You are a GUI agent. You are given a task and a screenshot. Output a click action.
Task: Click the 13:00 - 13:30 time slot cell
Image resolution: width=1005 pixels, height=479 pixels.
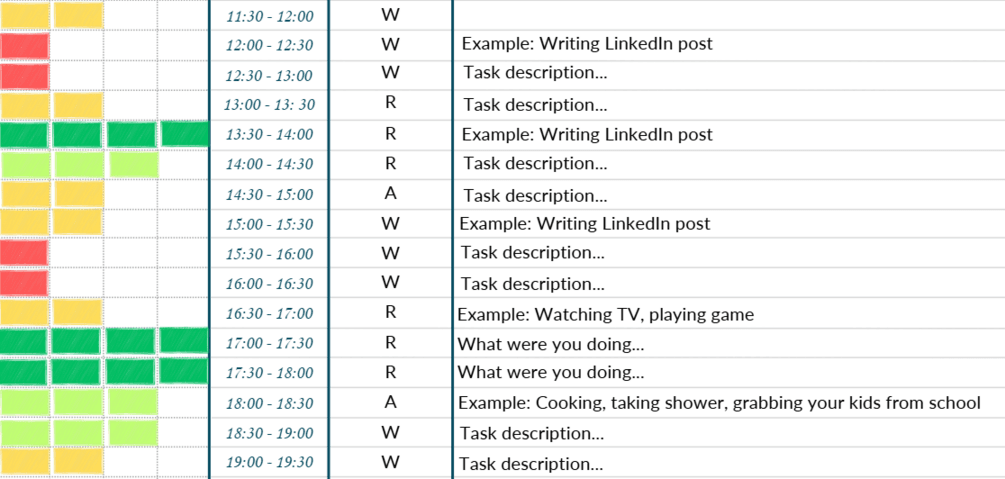[269, 105]
